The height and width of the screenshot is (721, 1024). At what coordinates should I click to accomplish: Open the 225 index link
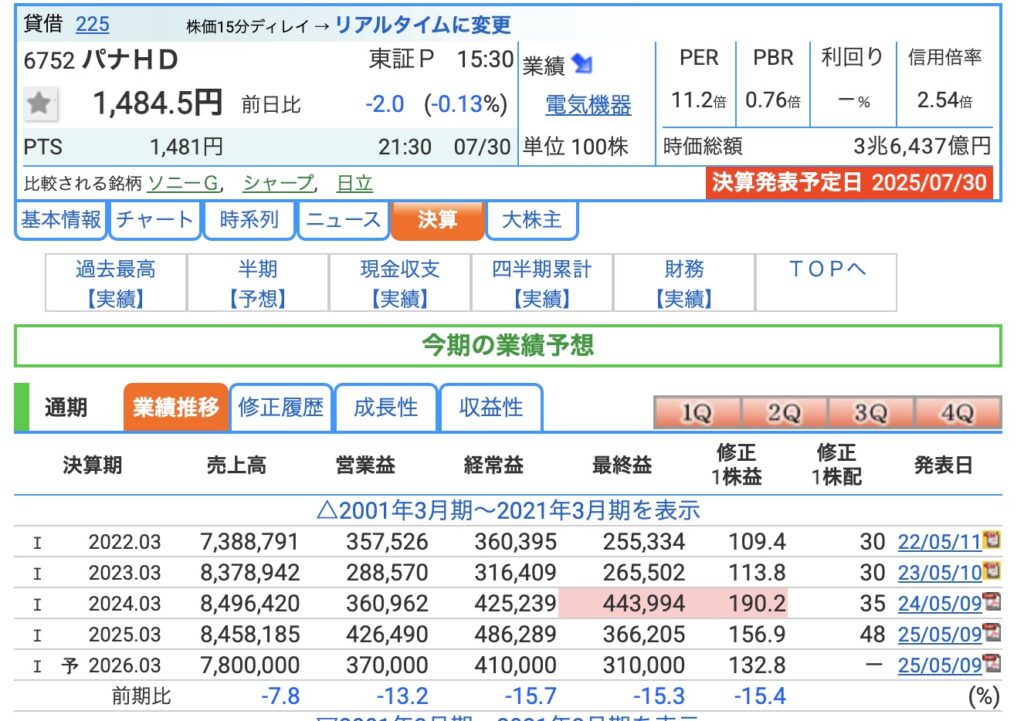click(92, 24)
